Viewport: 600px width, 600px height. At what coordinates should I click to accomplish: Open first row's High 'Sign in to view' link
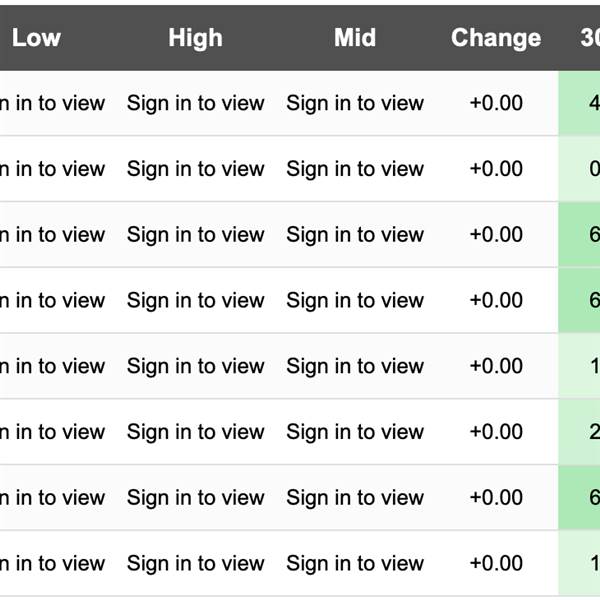[x=196, y=103]
